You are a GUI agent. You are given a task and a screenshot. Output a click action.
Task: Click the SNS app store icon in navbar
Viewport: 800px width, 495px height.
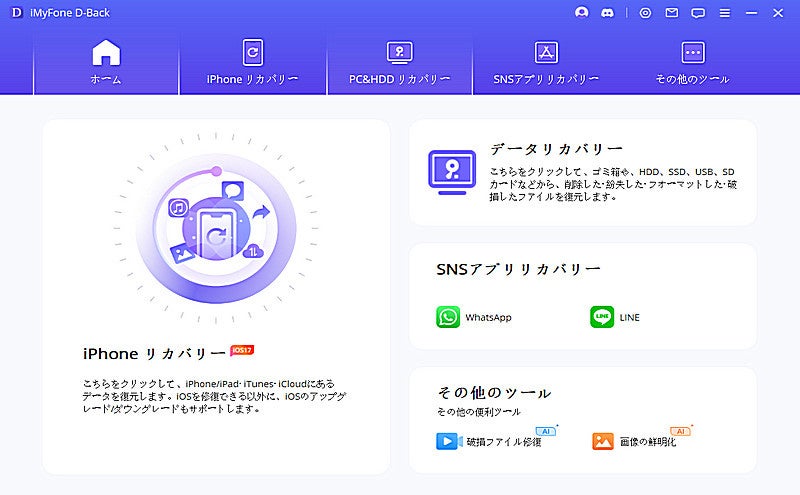click(x=546, y=52)
